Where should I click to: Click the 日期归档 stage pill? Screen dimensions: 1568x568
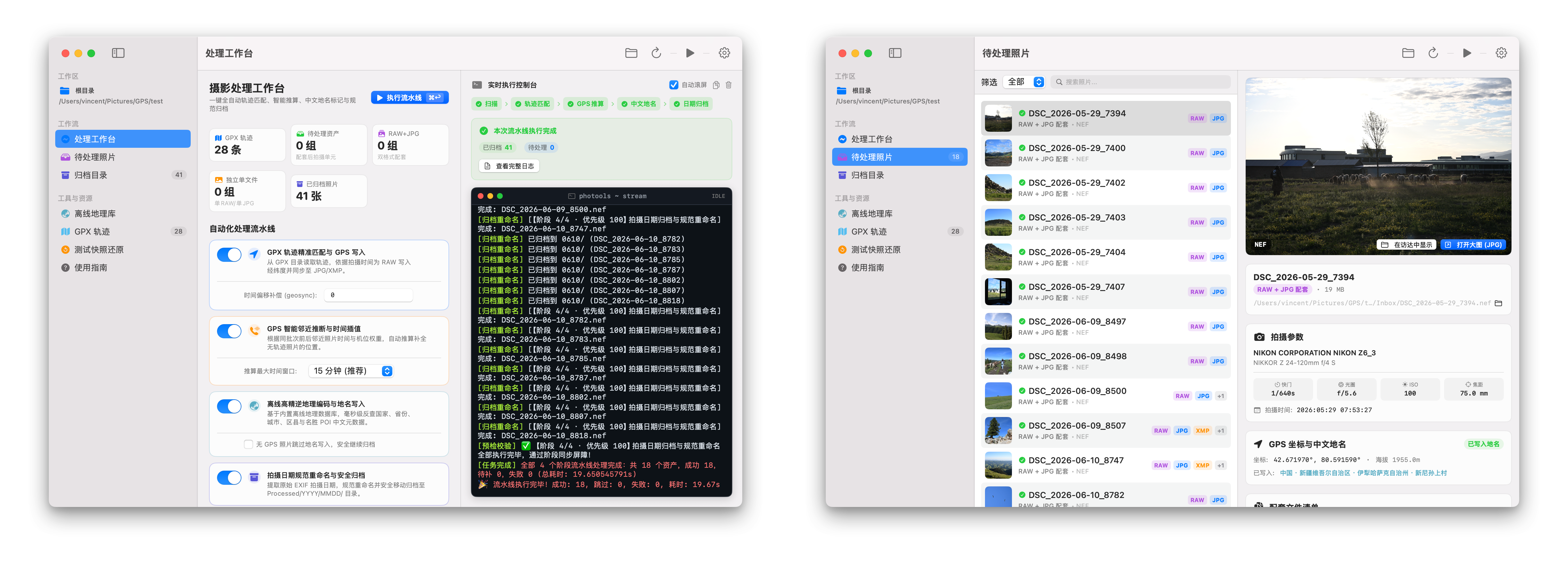point(691,104)
